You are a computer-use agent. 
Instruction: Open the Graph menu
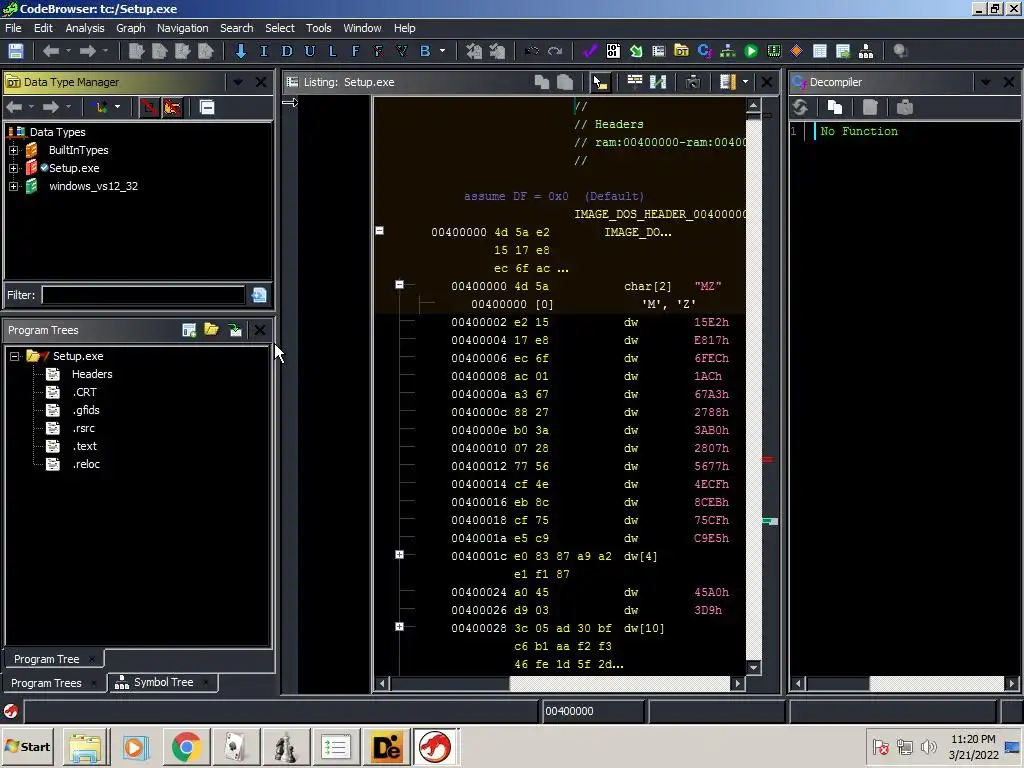coord(131,28)
